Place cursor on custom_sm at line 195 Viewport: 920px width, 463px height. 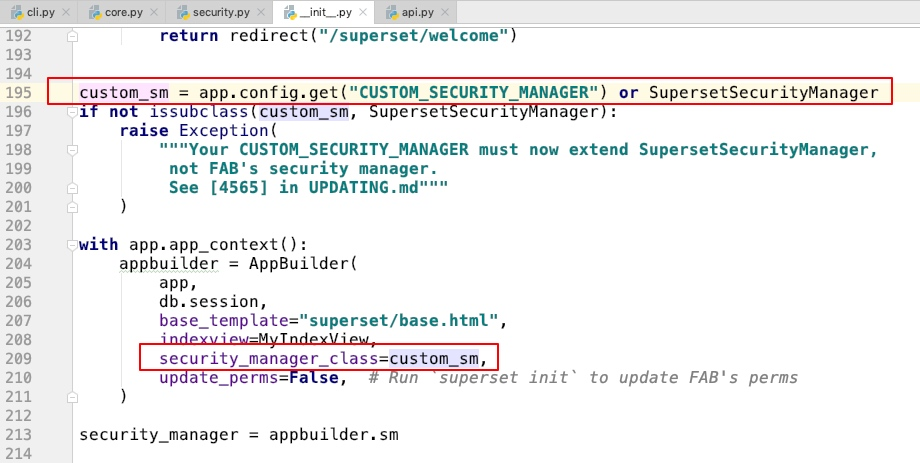(124, 93)
